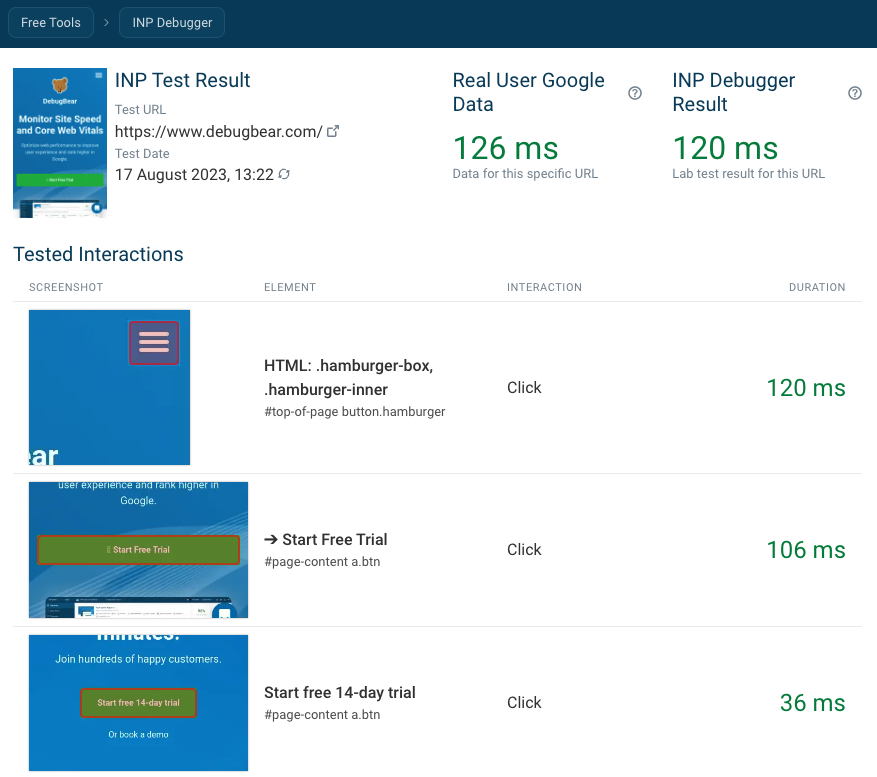The height and width of the screenshot is (777, 877).
Task: Open help icon for INP Debugger Result
Action: point(854,93)
